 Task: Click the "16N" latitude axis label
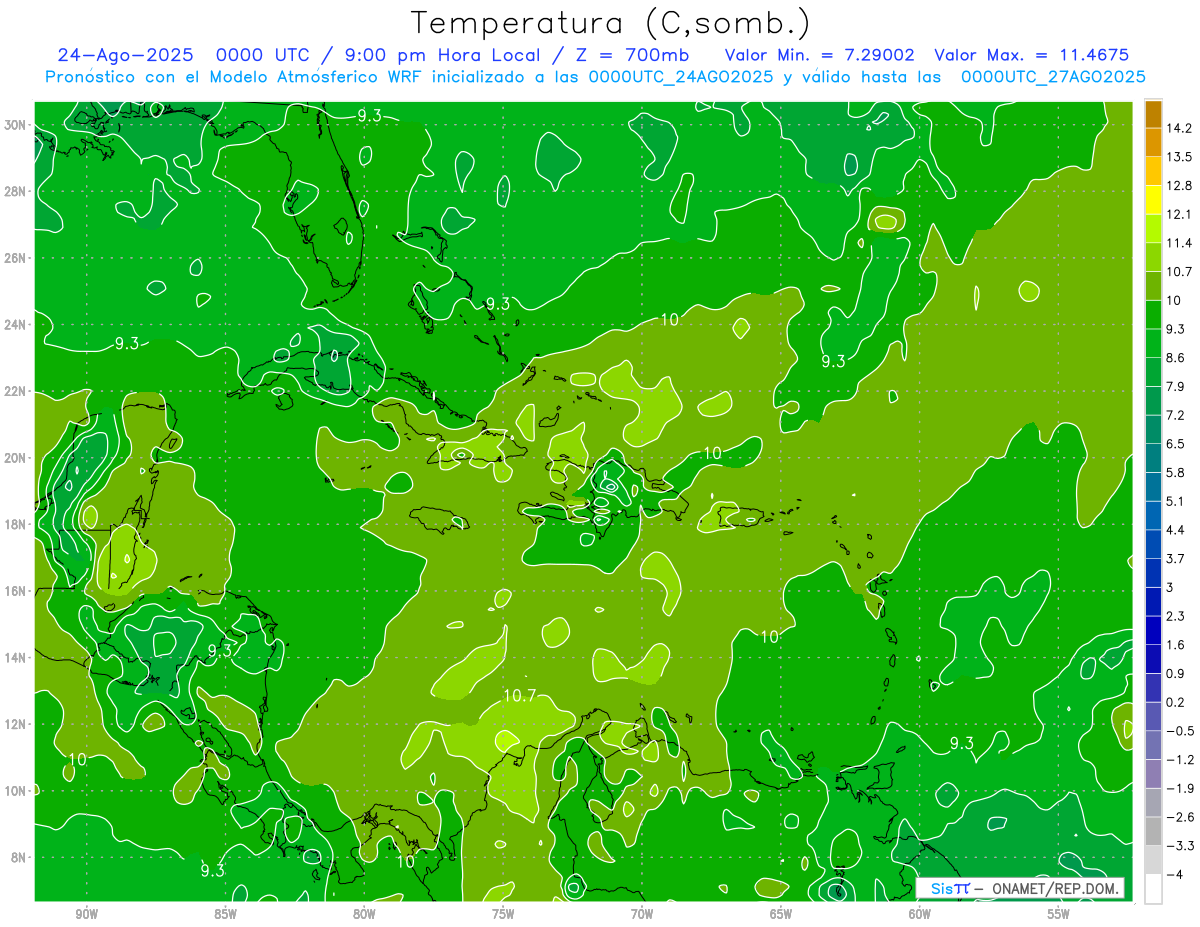click(x=16, y=591)
